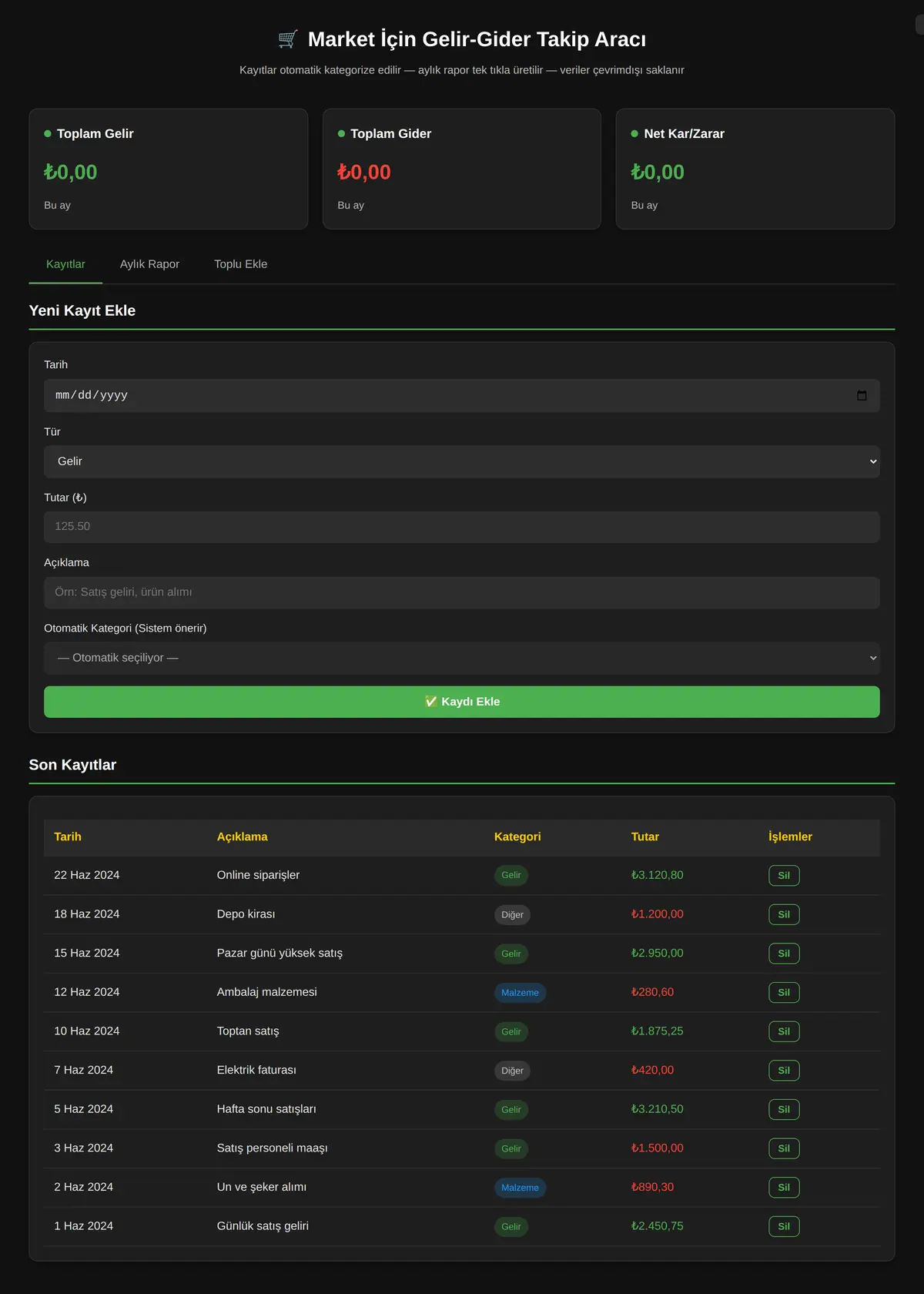Select the Kayıtlar tab

[x=65, y=264]
